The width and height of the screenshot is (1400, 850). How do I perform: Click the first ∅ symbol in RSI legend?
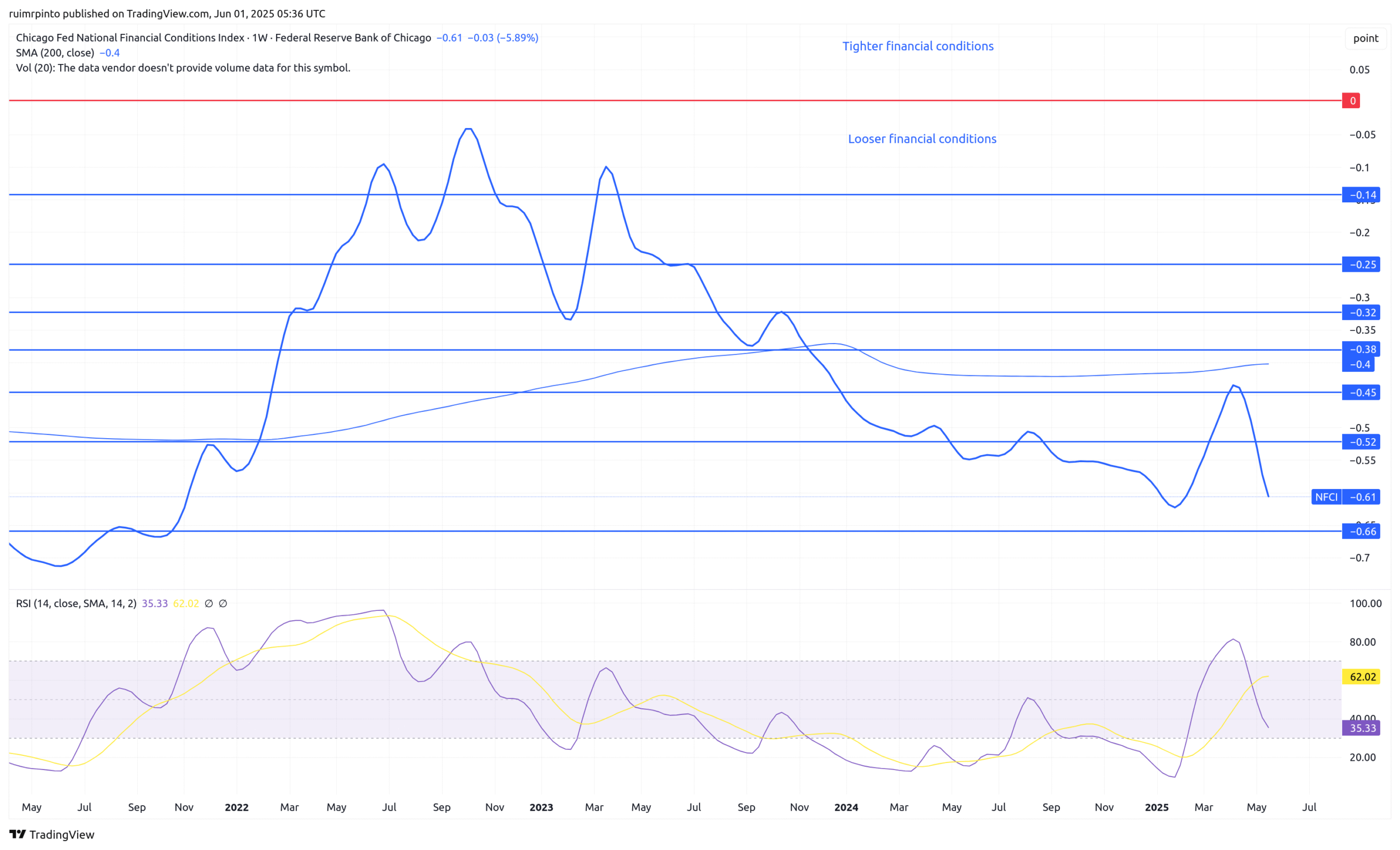tap(208, 603)
